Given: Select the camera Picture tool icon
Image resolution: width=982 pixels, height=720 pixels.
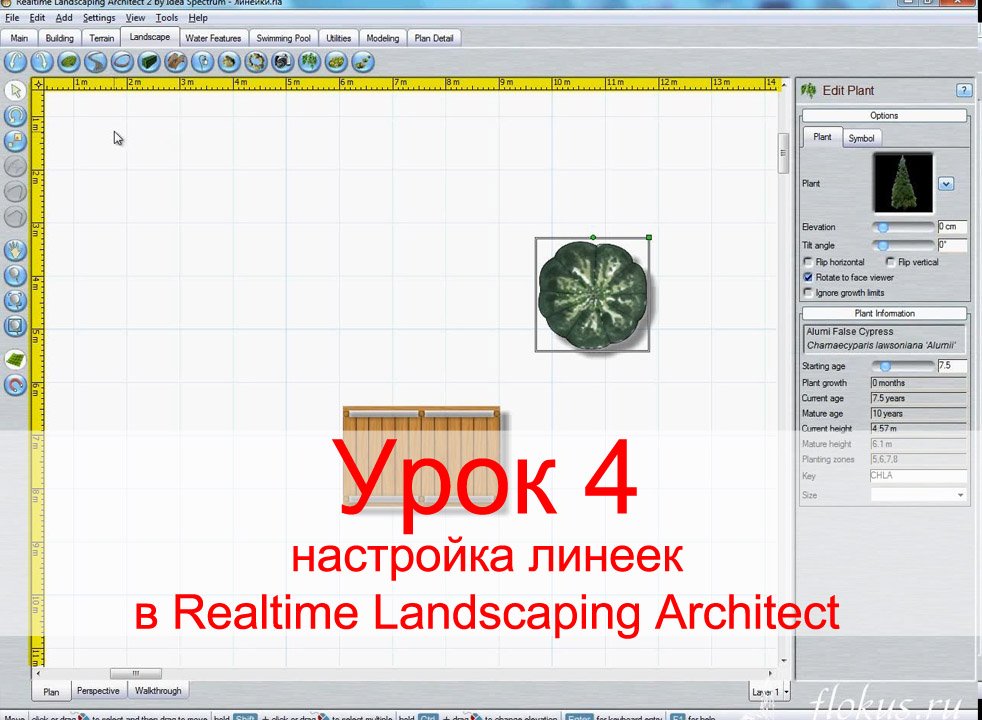Looking at the screenshot, I should coord(282,62).
